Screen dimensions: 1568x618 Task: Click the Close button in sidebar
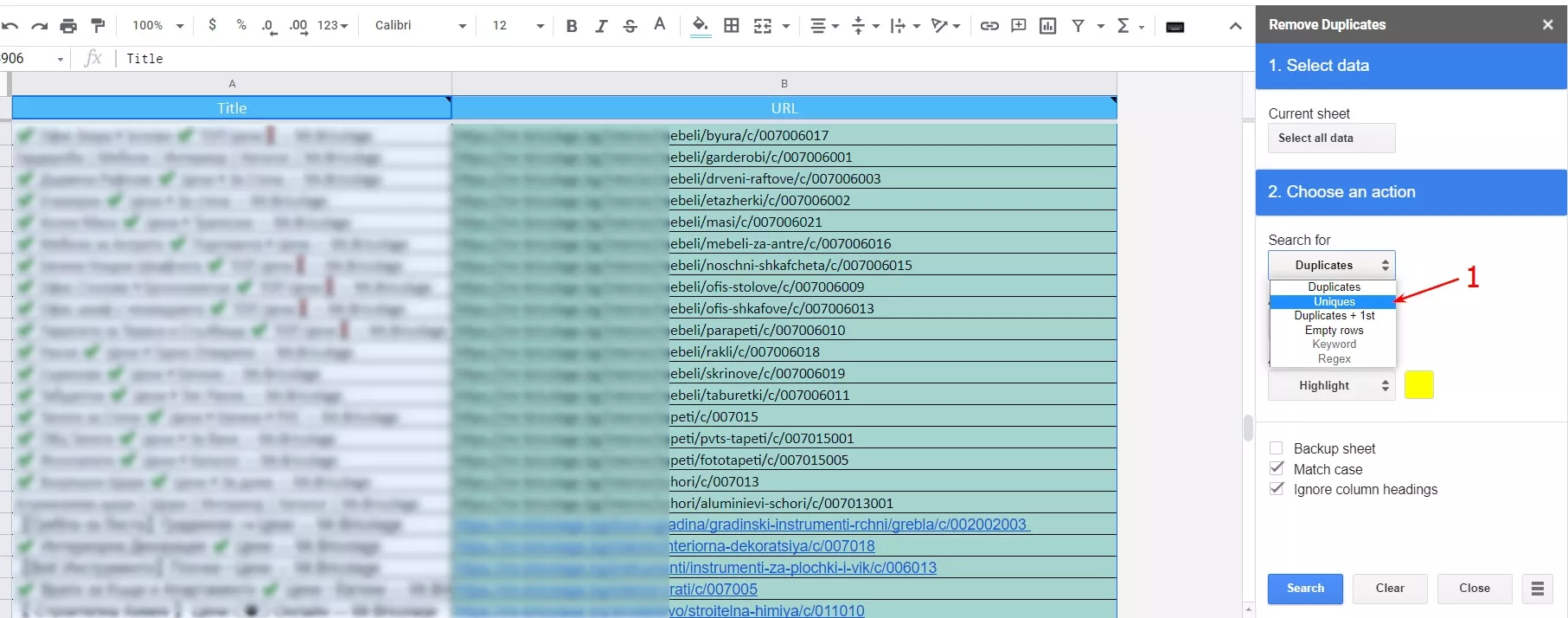(x=1475, y=589)
